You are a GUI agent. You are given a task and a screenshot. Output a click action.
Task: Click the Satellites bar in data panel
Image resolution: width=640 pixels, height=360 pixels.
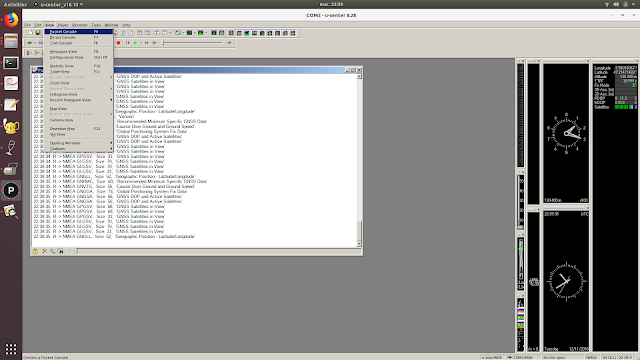625,107
